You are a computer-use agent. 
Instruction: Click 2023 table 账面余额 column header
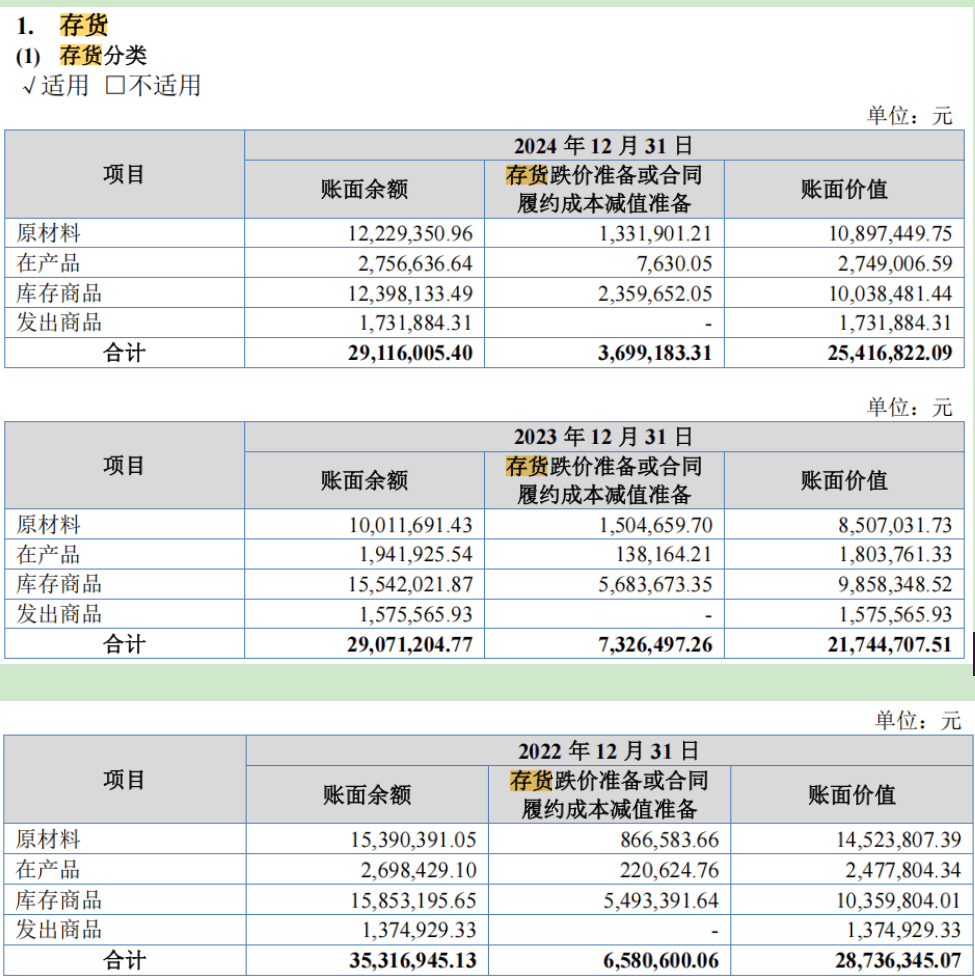point(364,480)
